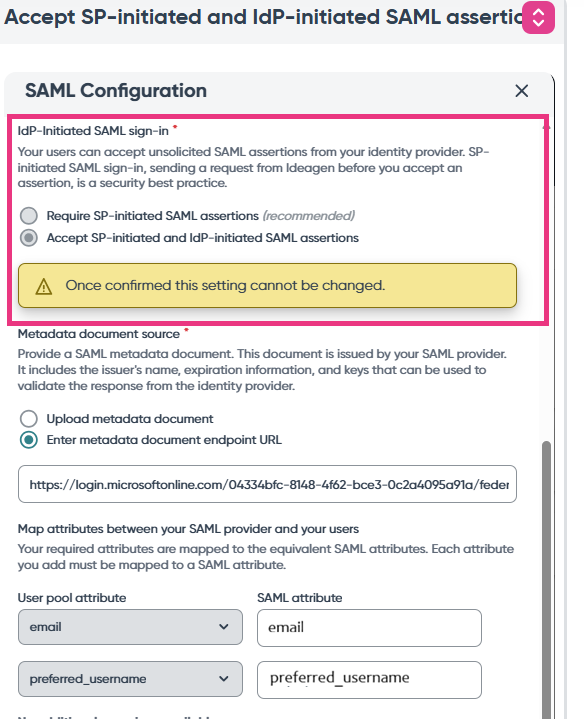Click the panel's vertical scrollbar
This screenshot has height=719, width=584.
click(x=546, y=580)
